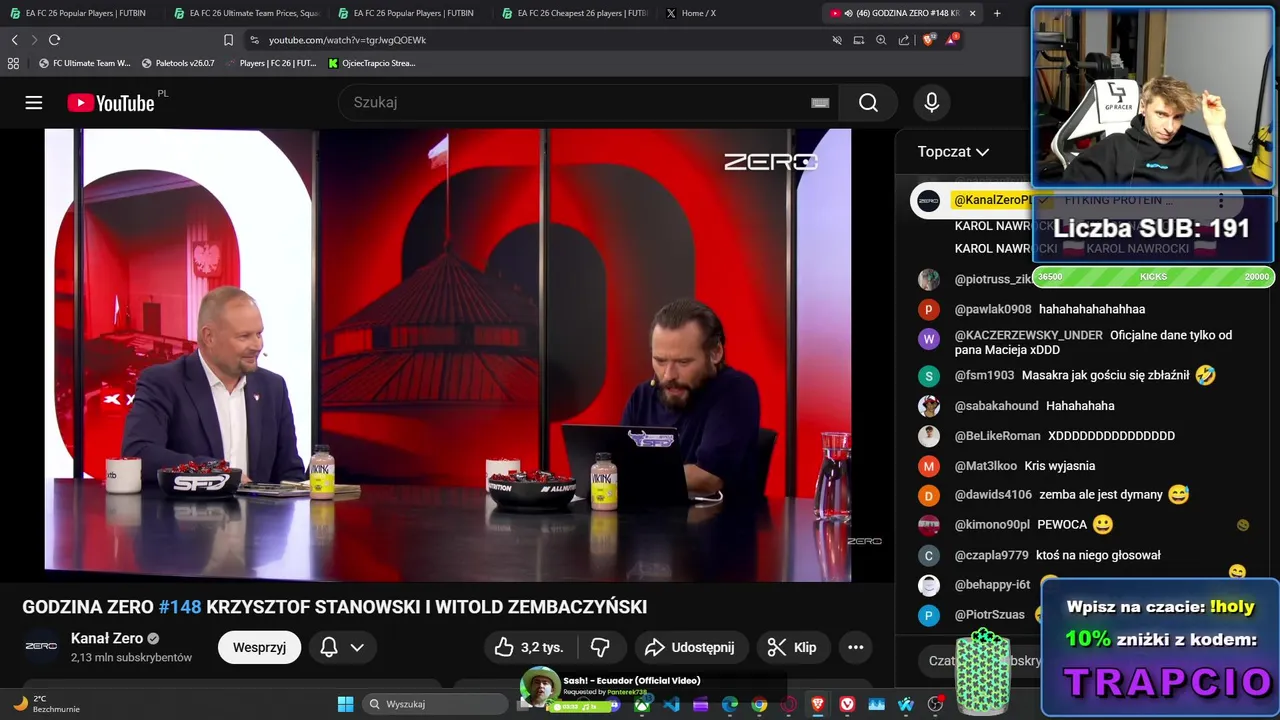Screen dimensions: 1280x720
Task: Dislike the video with thumbs down
Action: [601, 647]
